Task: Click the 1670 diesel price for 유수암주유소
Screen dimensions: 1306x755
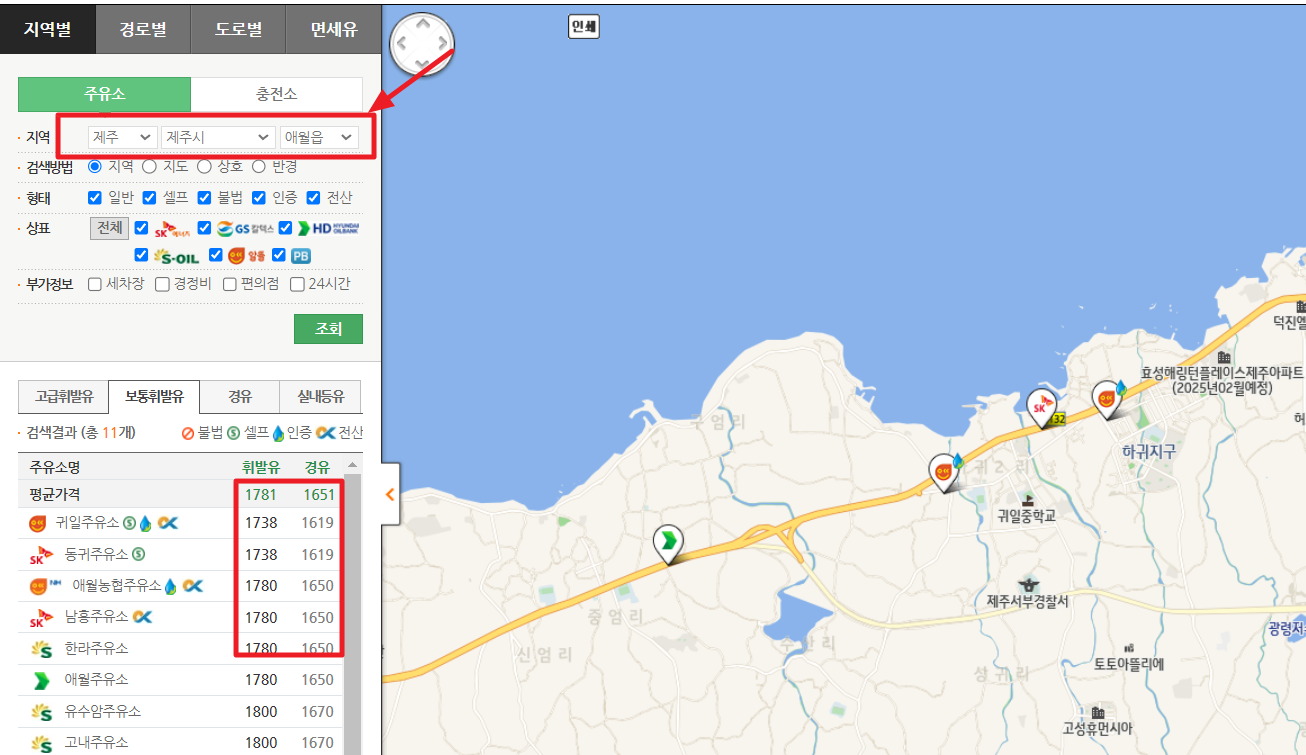Action: click(317, 712)
